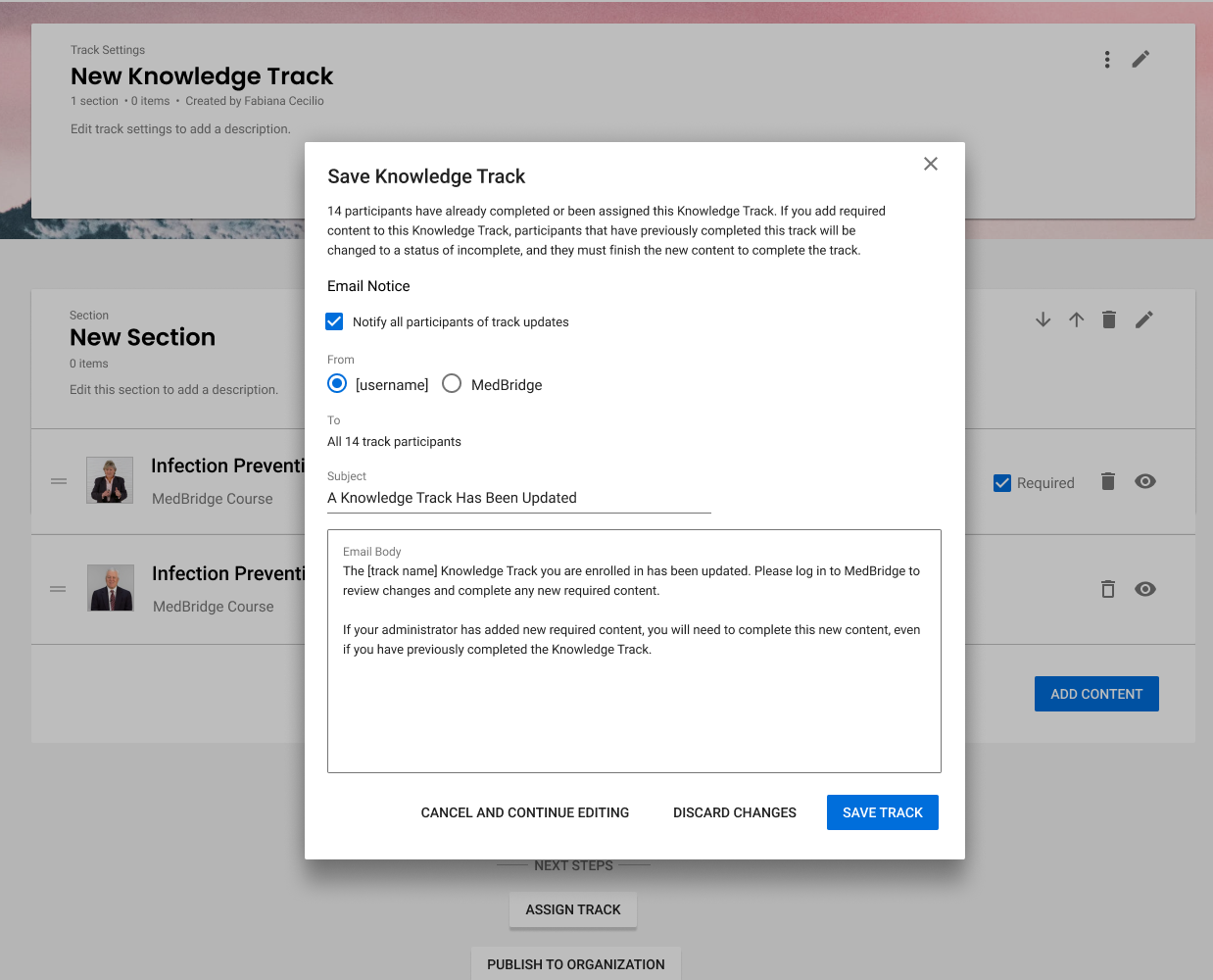
Task: Open second course instructor thumbnail
Action: (111, 588)
